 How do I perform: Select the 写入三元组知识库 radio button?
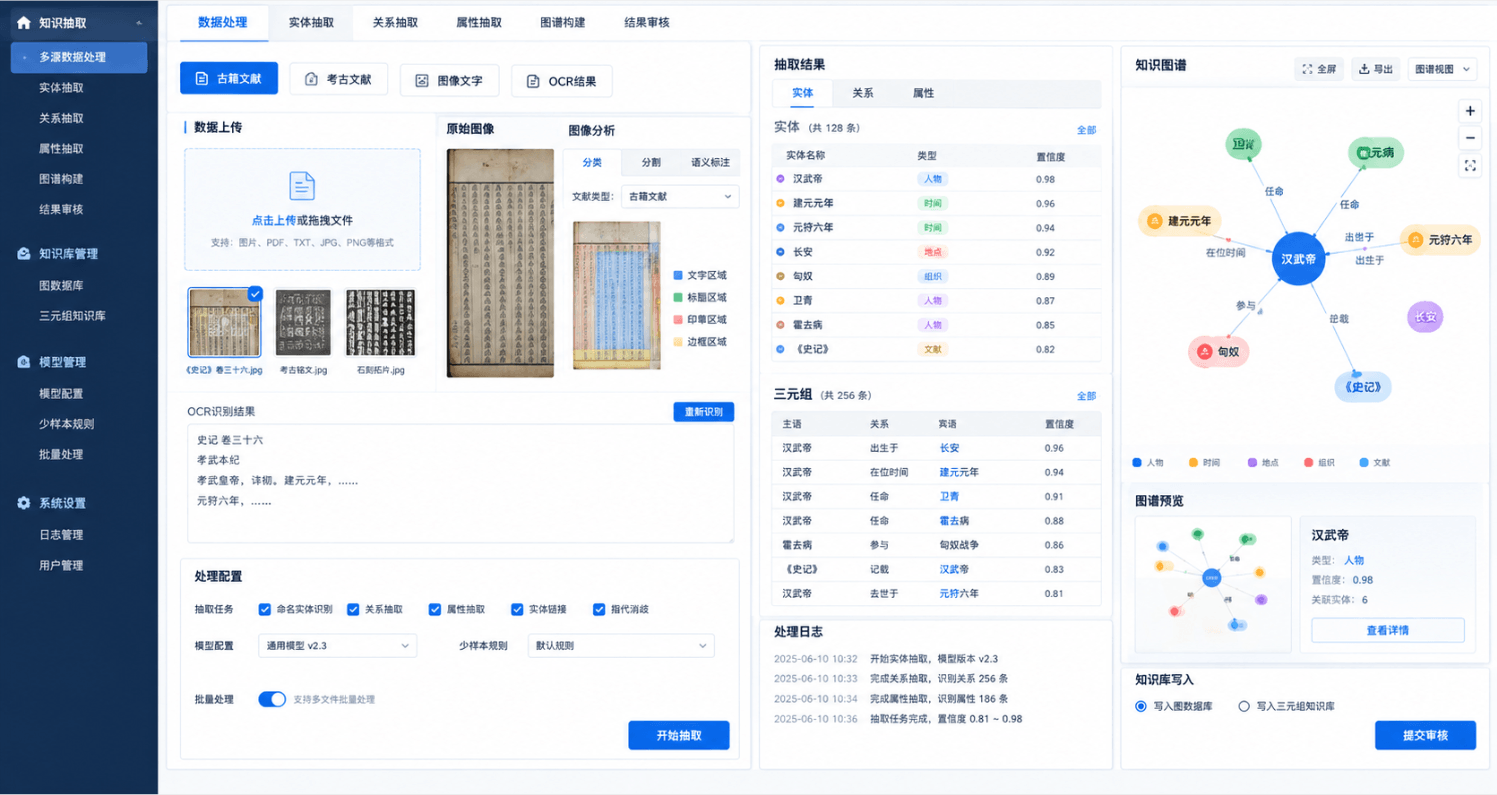[x=1244, y=706]
